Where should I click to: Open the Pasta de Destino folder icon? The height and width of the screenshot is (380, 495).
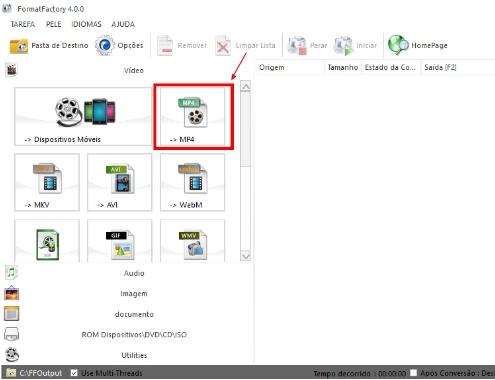tap(19, 46)
